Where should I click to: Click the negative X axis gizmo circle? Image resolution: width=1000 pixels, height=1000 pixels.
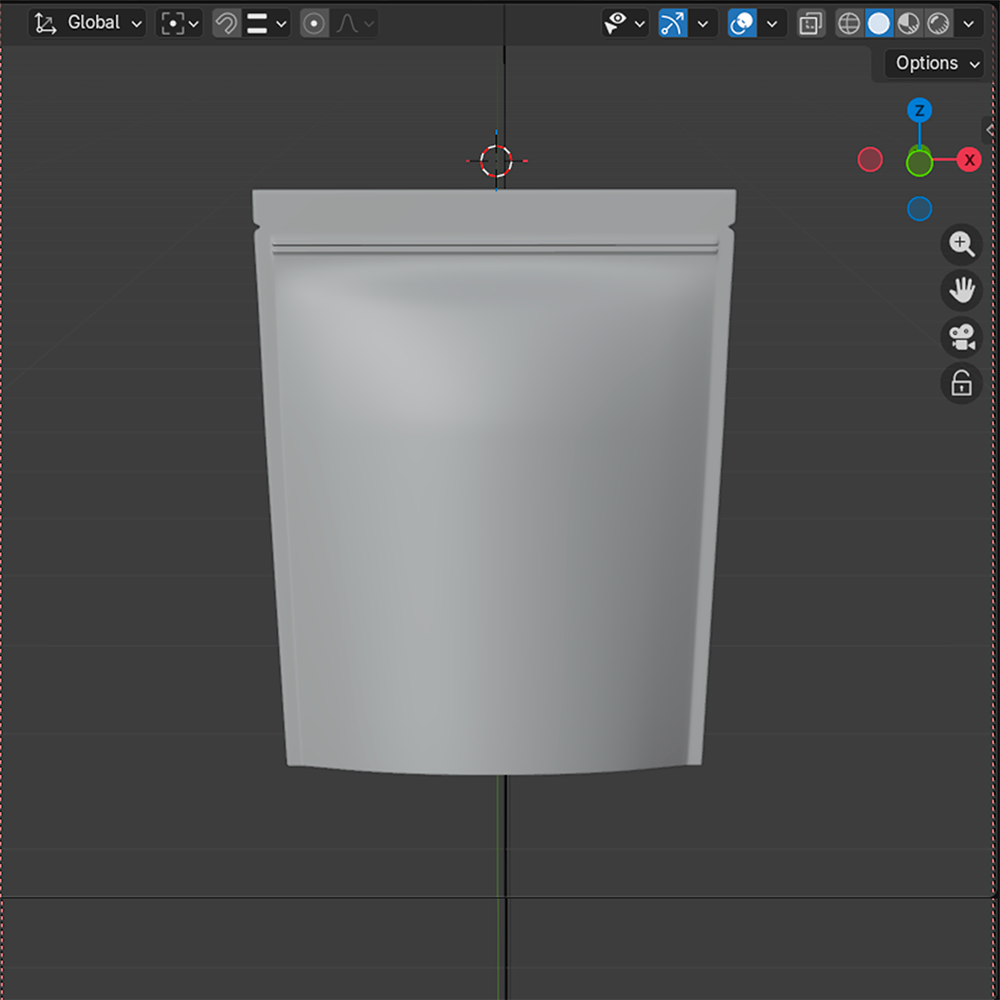870,159
